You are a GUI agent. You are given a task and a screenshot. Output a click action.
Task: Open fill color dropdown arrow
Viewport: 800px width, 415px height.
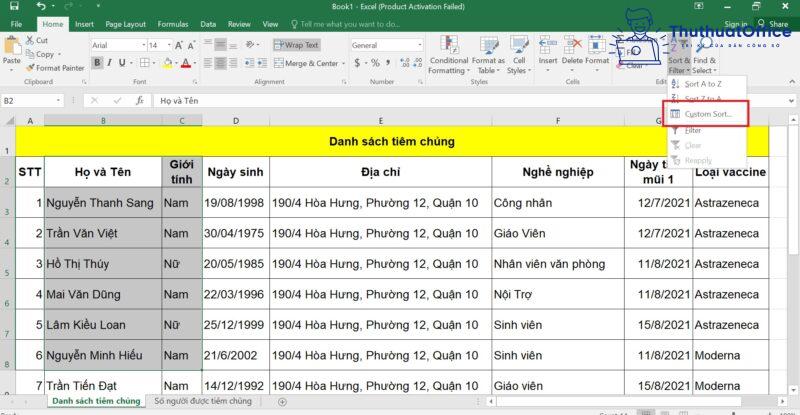[x=176, y=63]
